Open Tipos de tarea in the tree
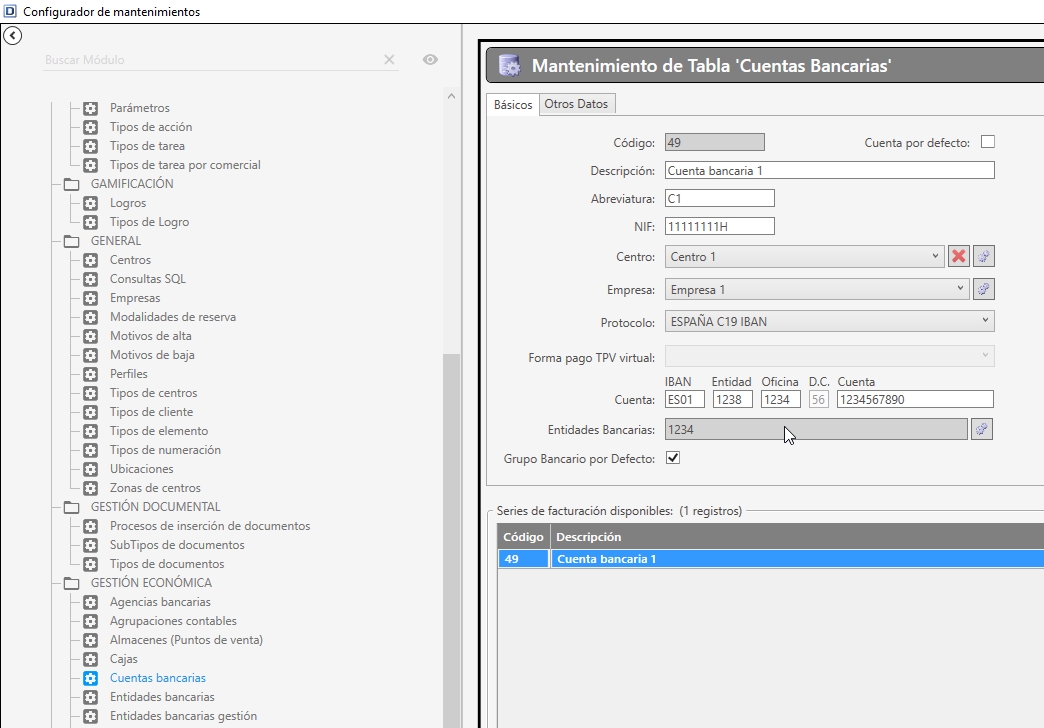Image resolution: width=1044 pixels, height=728 pixels. click(147, 146)
